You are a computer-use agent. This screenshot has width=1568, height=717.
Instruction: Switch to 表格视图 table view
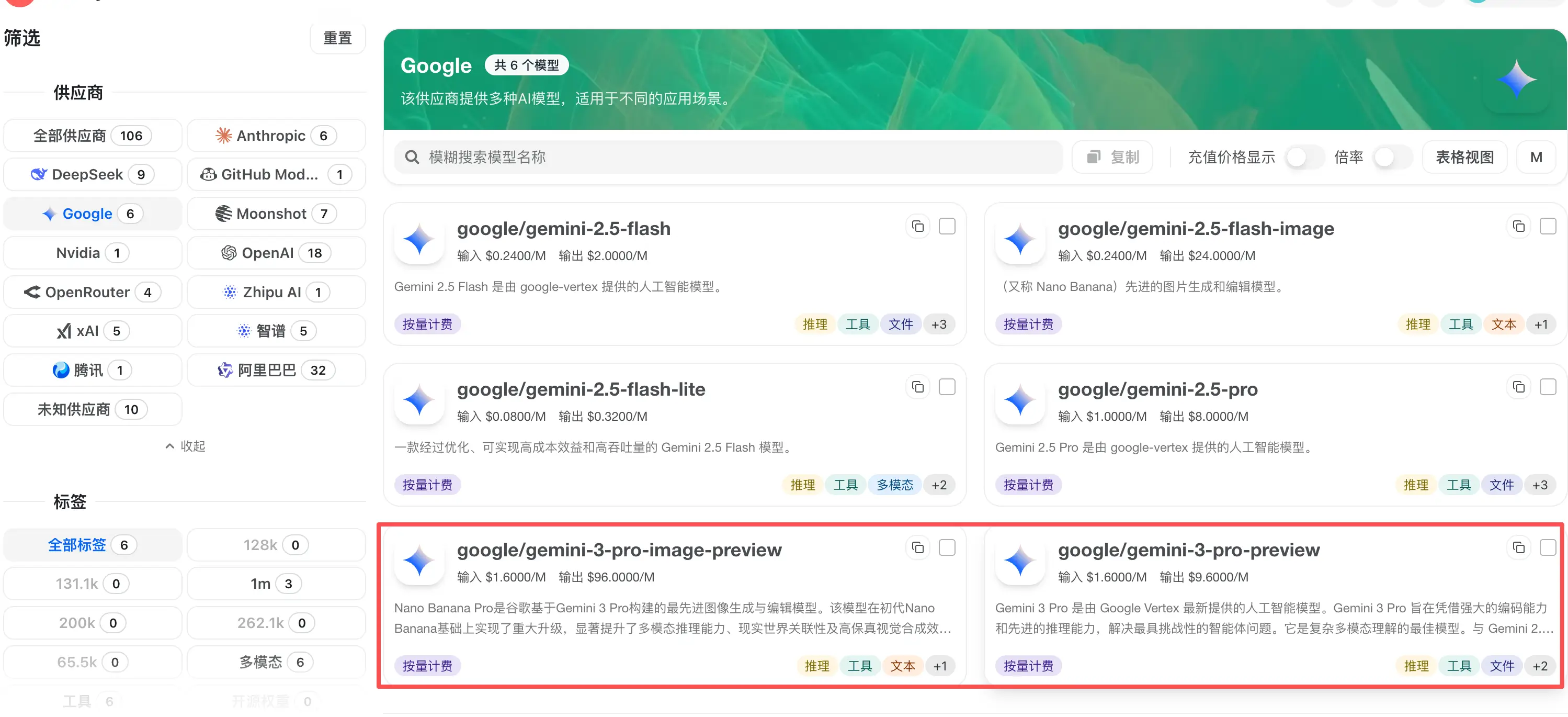pos(1464,157)
